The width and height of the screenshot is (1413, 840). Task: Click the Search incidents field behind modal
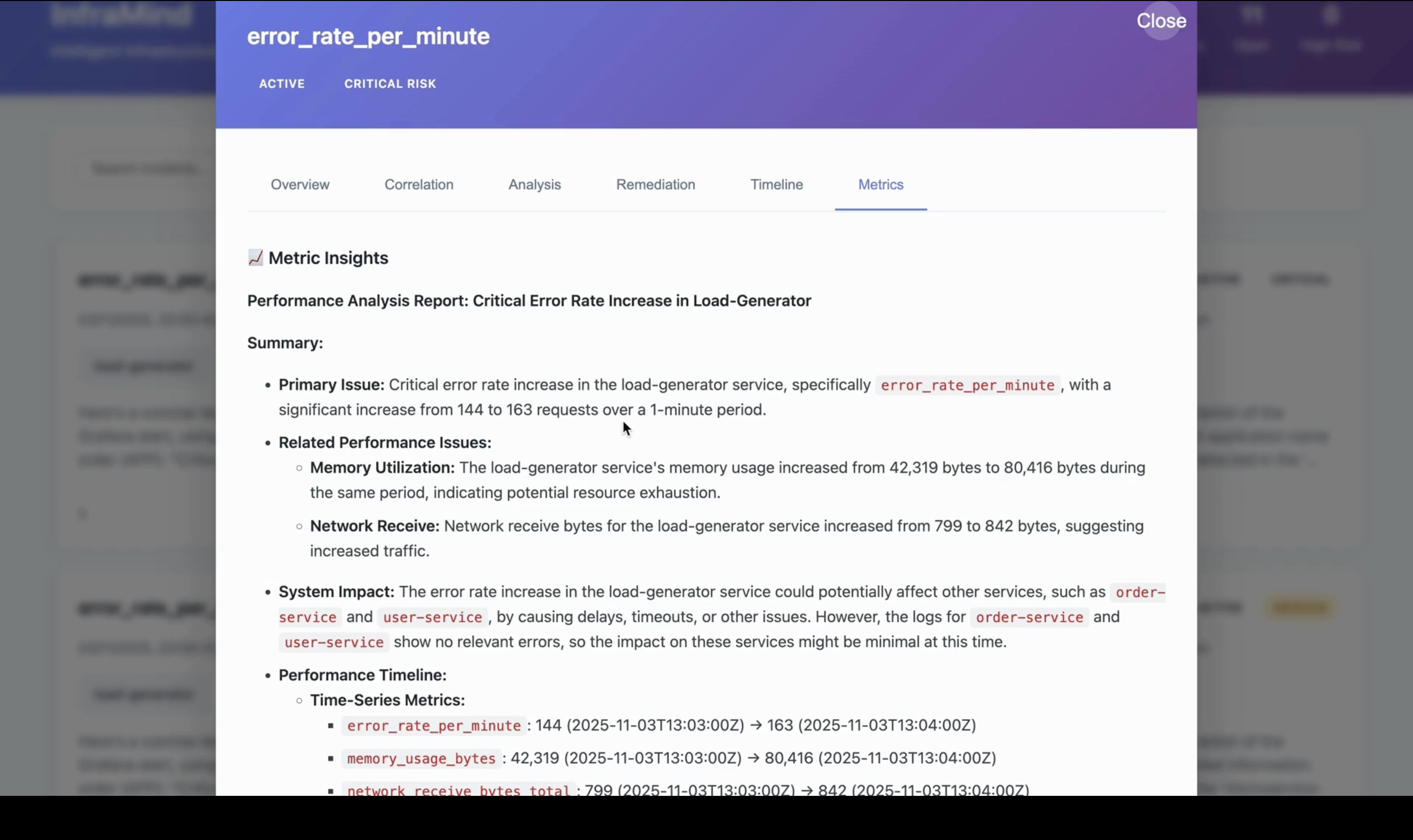147,169
